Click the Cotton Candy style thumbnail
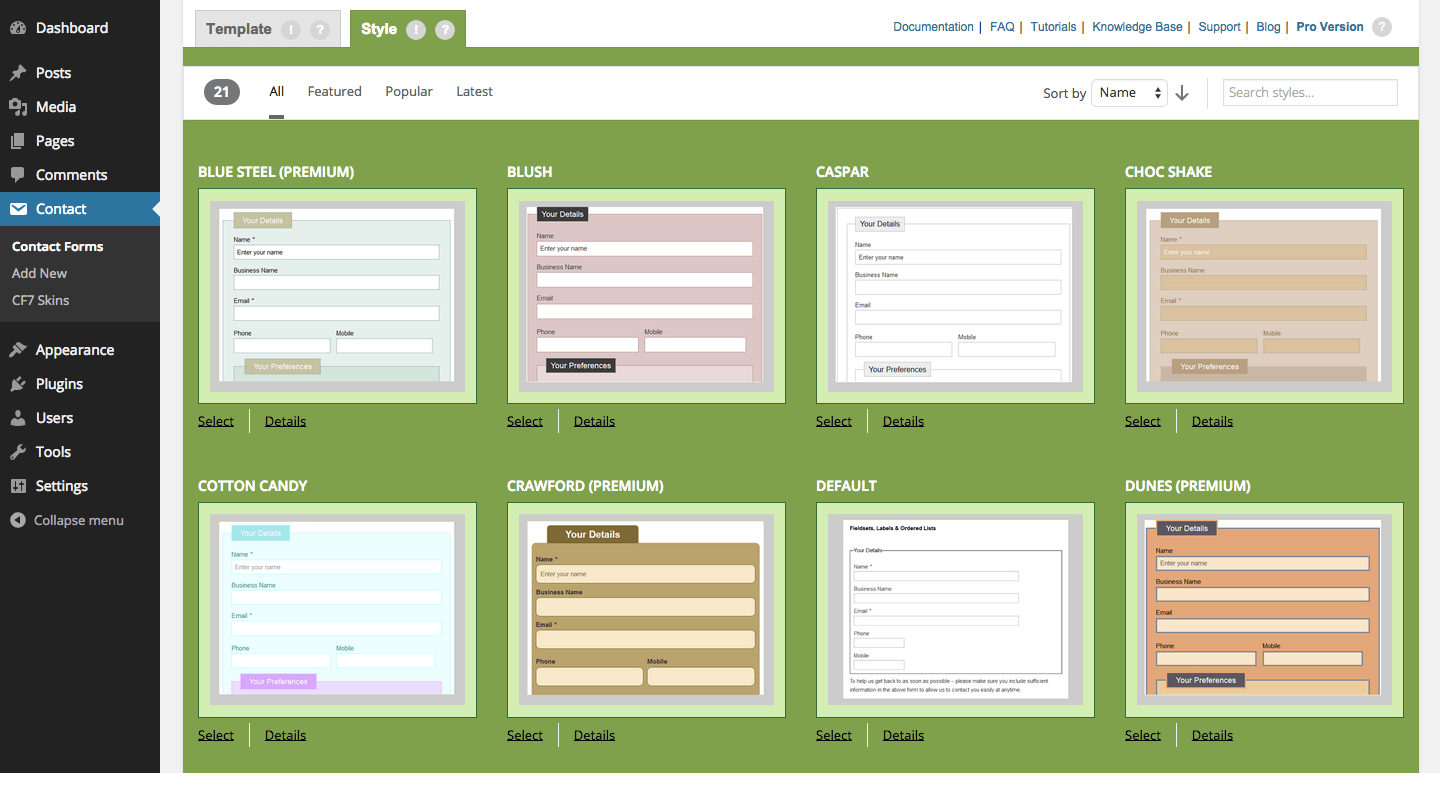 pyautogui.click(x=337, y=609)
